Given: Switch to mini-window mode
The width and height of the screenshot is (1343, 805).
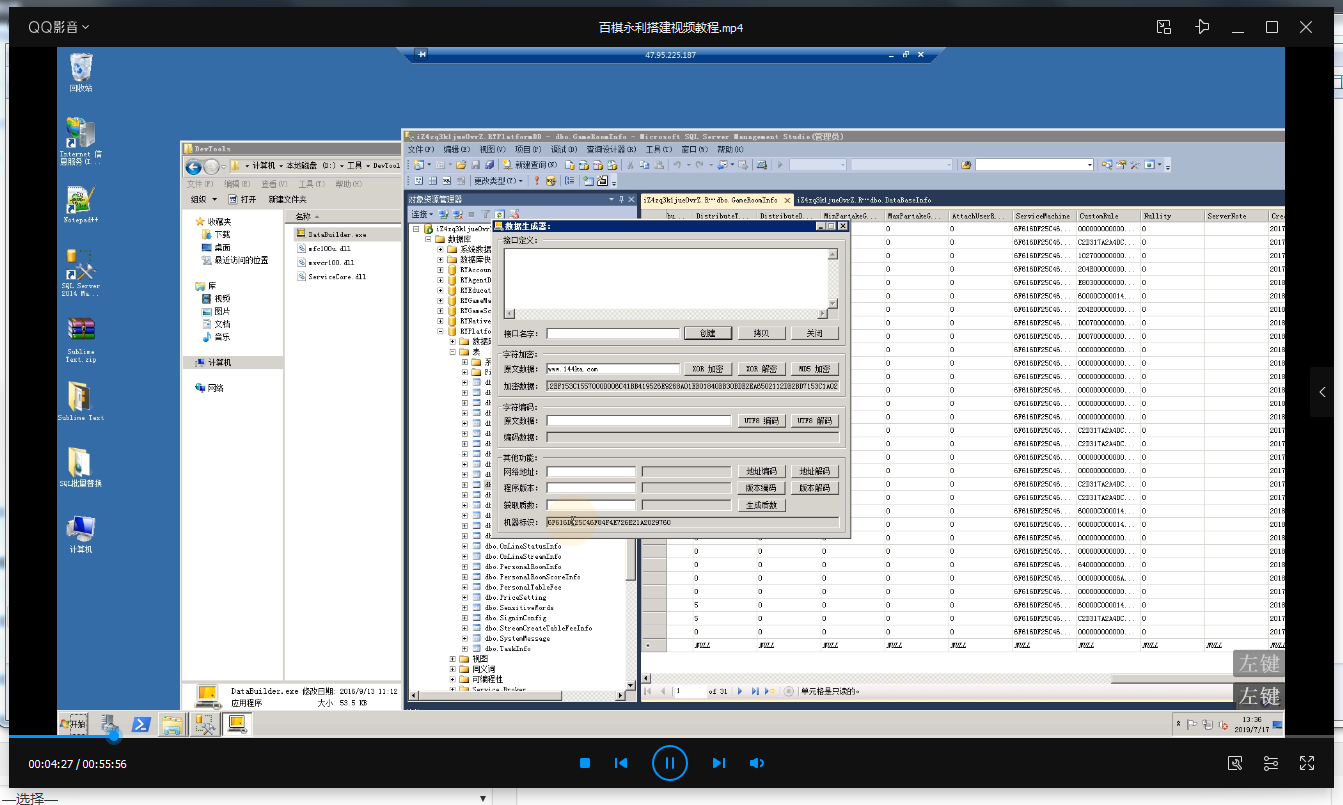Looking at the screenshot, I should click(1164, 27).
